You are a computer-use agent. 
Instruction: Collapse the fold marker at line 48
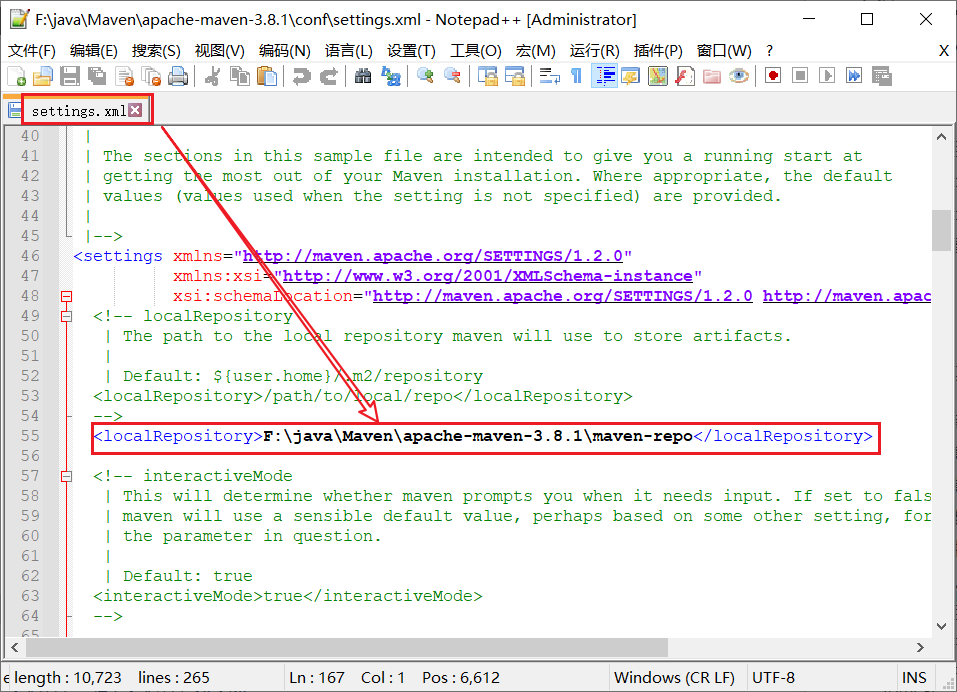tap(67, 296)
